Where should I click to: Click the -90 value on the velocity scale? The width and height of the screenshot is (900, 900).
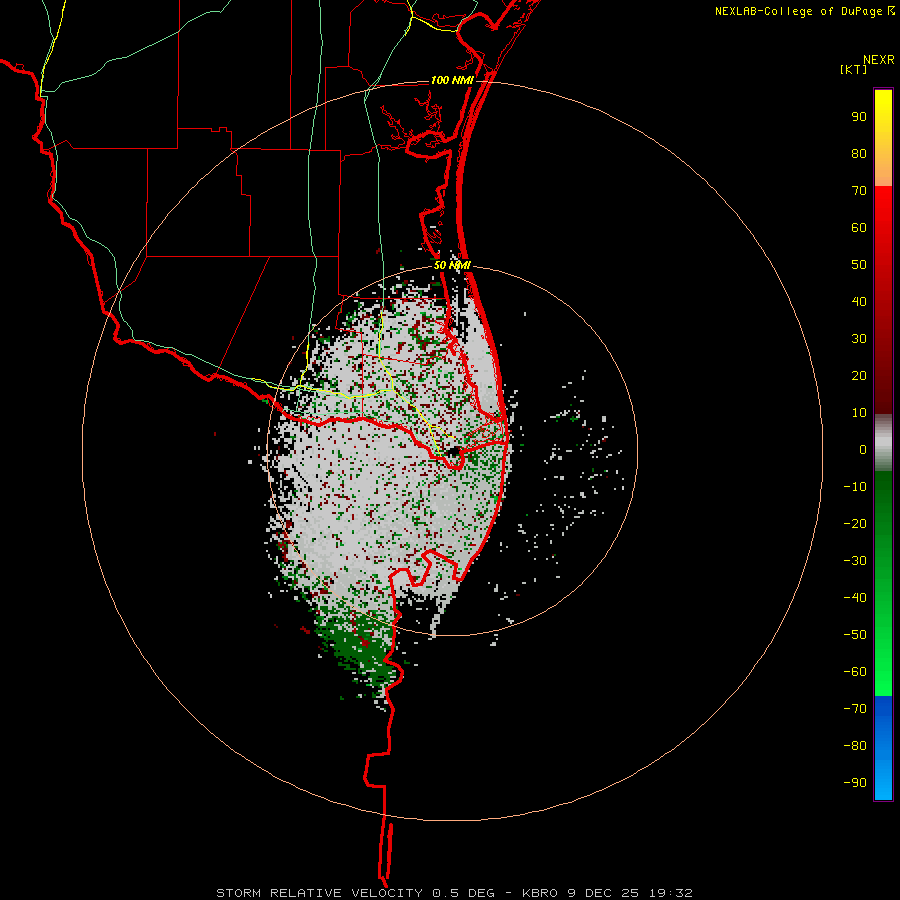pos(855,783)
